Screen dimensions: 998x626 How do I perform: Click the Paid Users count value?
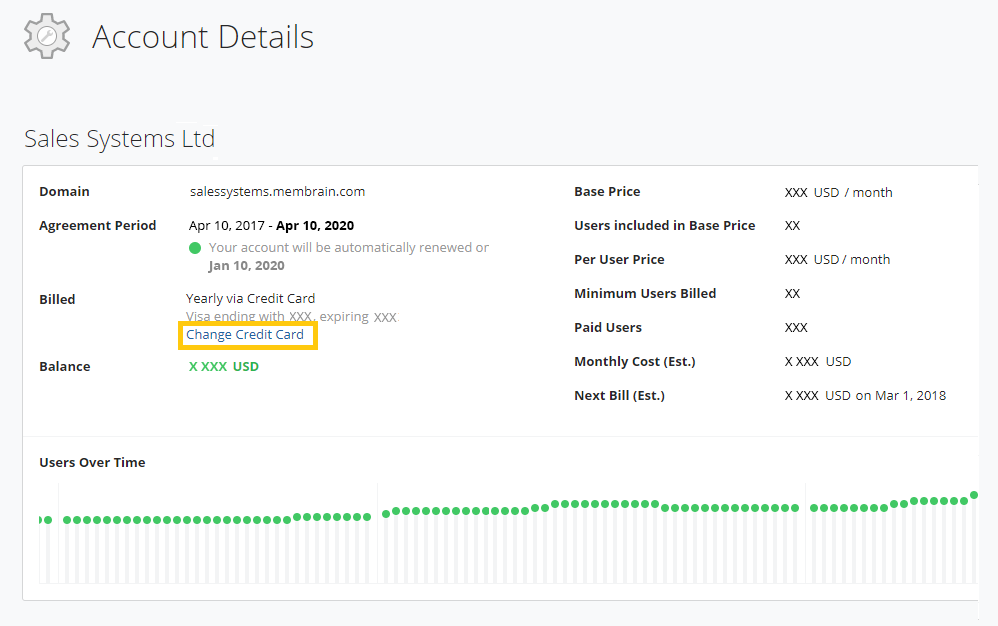pos(796,327)
